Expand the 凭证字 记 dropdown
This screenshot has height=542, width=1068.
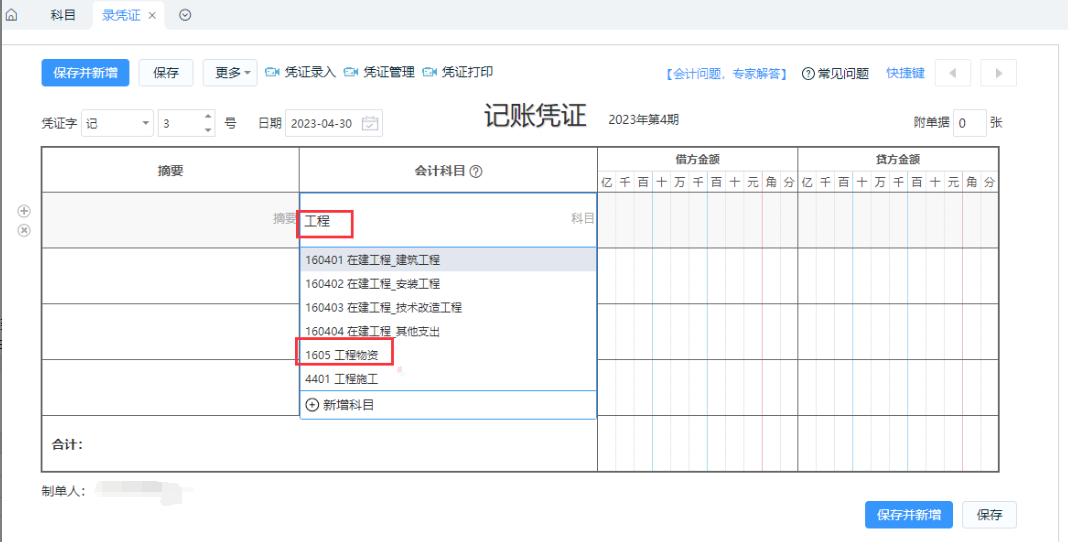point(146,124)
